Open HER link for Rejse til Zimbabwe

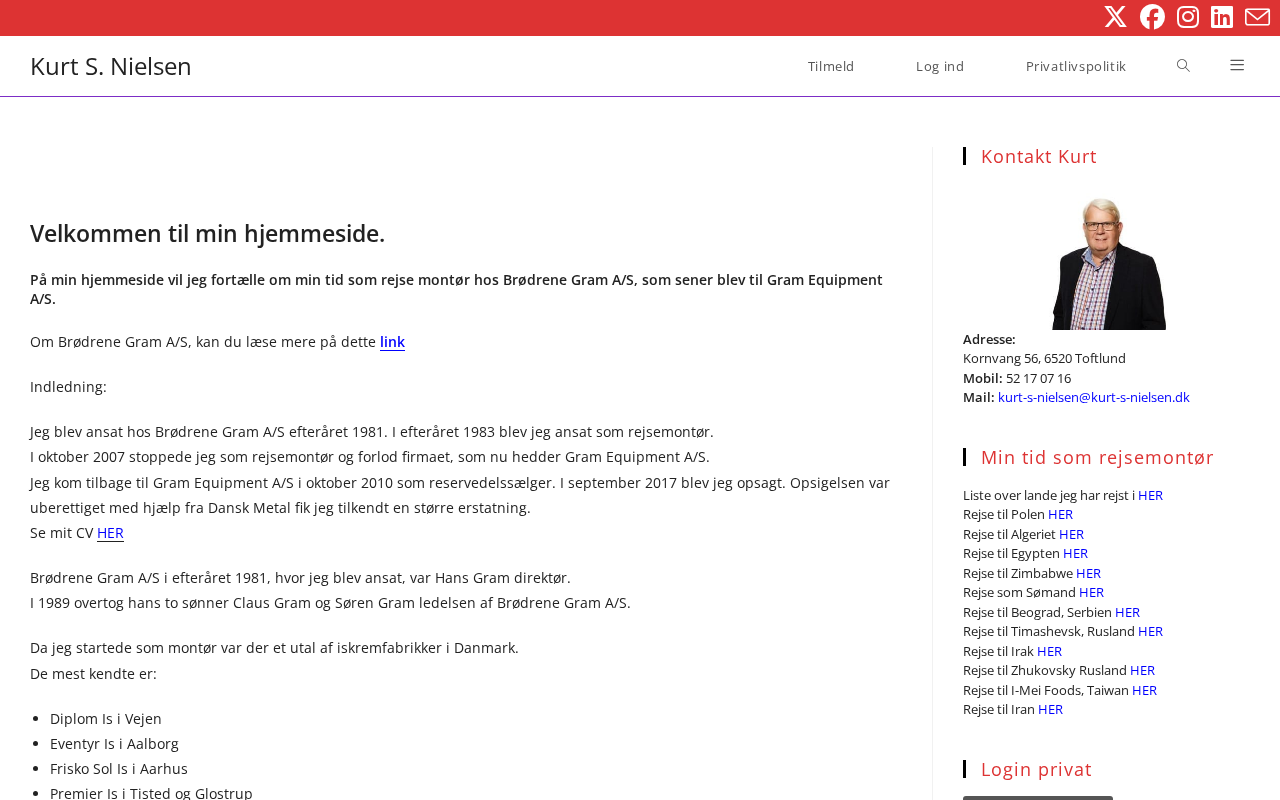click(1088, 573)
